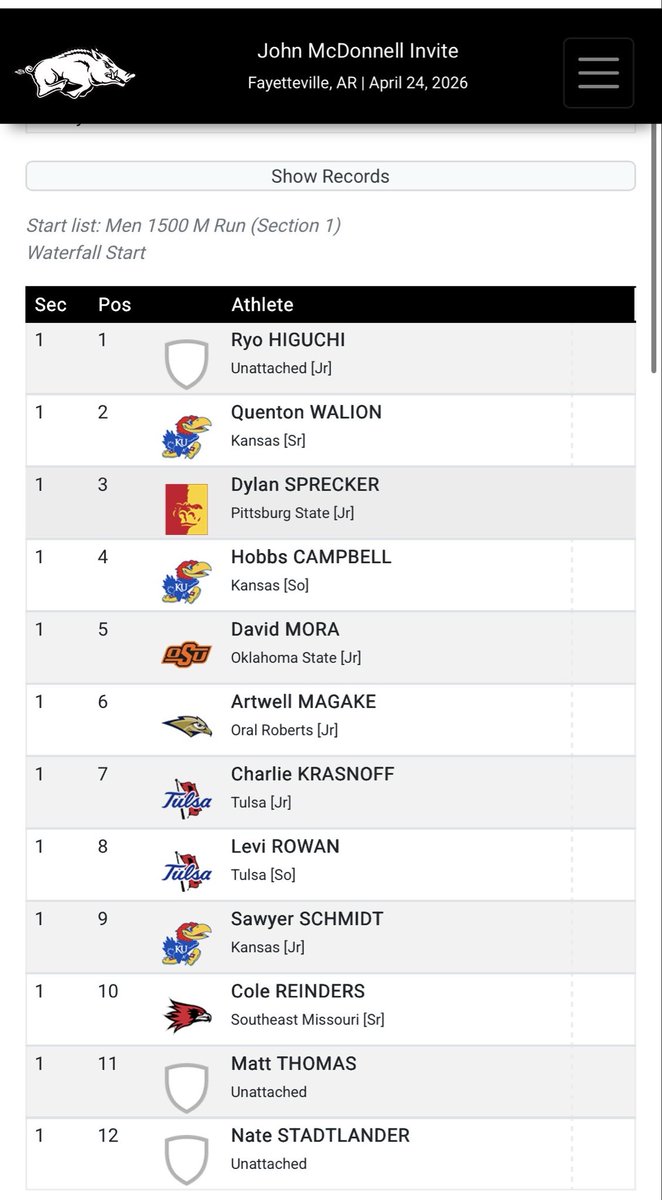Open Levi ROWAN's athlete link
662x1200 pixels.
tap(285, 846)
